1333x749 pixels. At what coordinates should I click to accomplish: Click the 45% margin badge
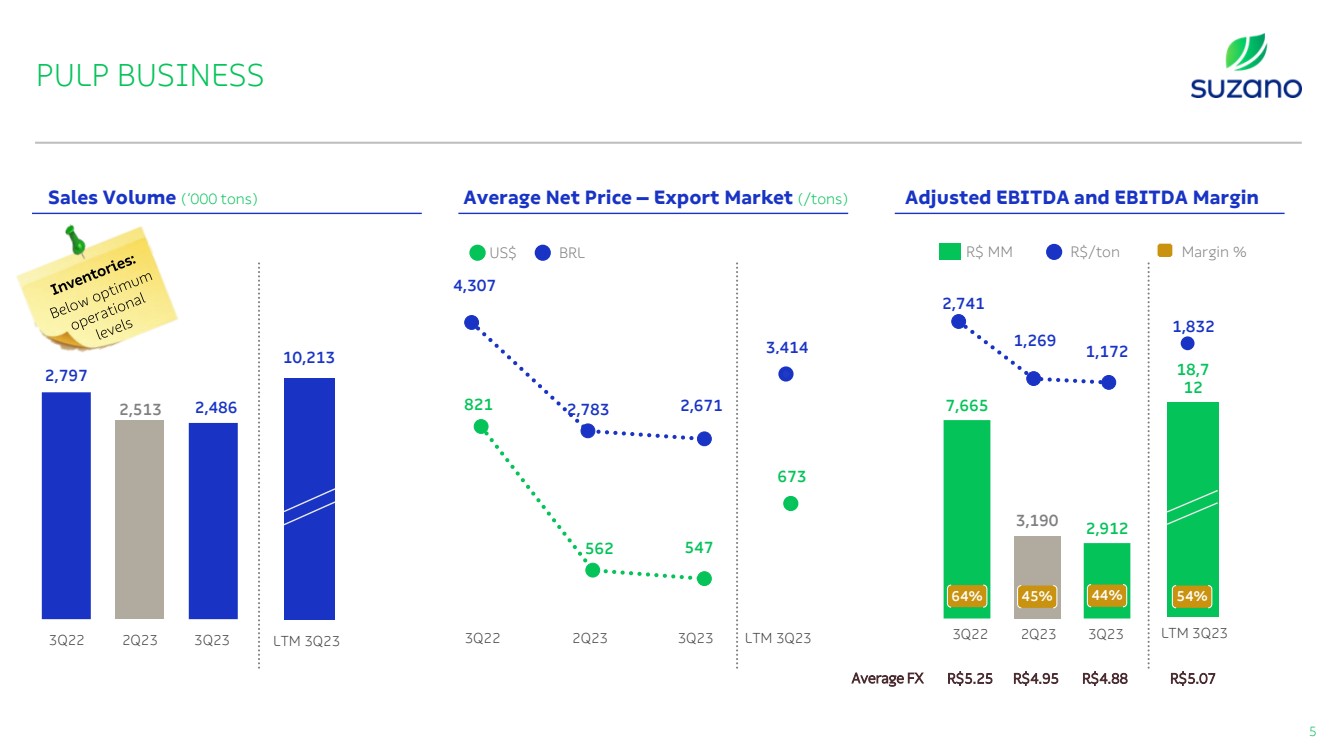[1037, 596]
